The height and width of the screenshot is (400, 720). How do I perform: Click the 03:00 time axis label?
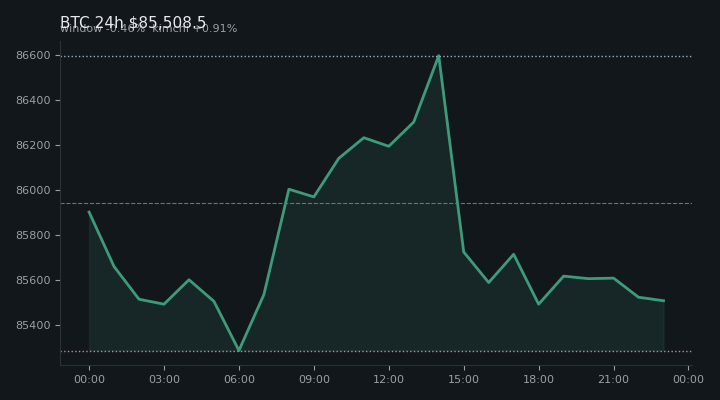[x=164, y=379]
